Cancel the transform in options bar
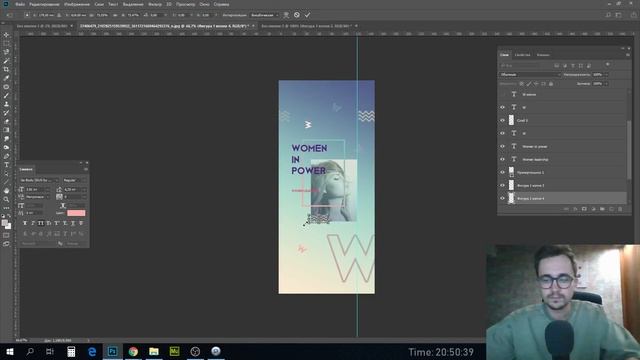Image resolution: width=640 pixels, height=360 pixels. point(297,15)
